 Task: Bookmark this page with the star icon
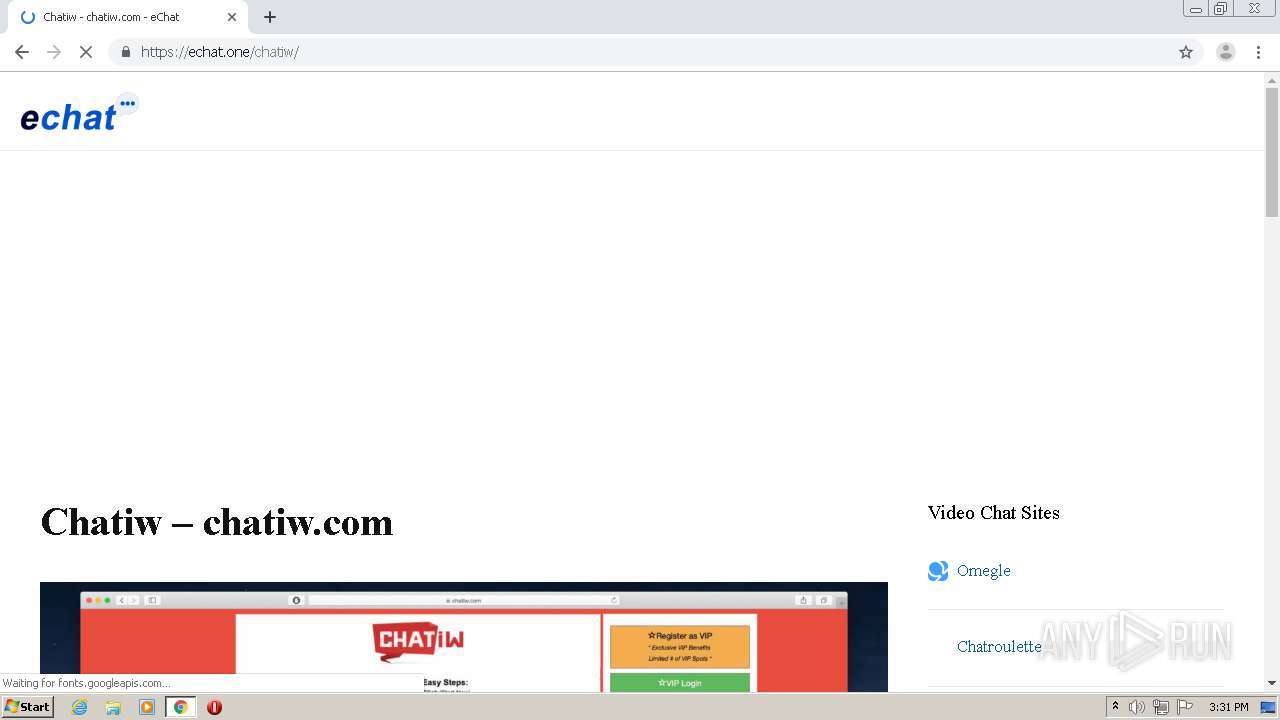(1186, 52)
